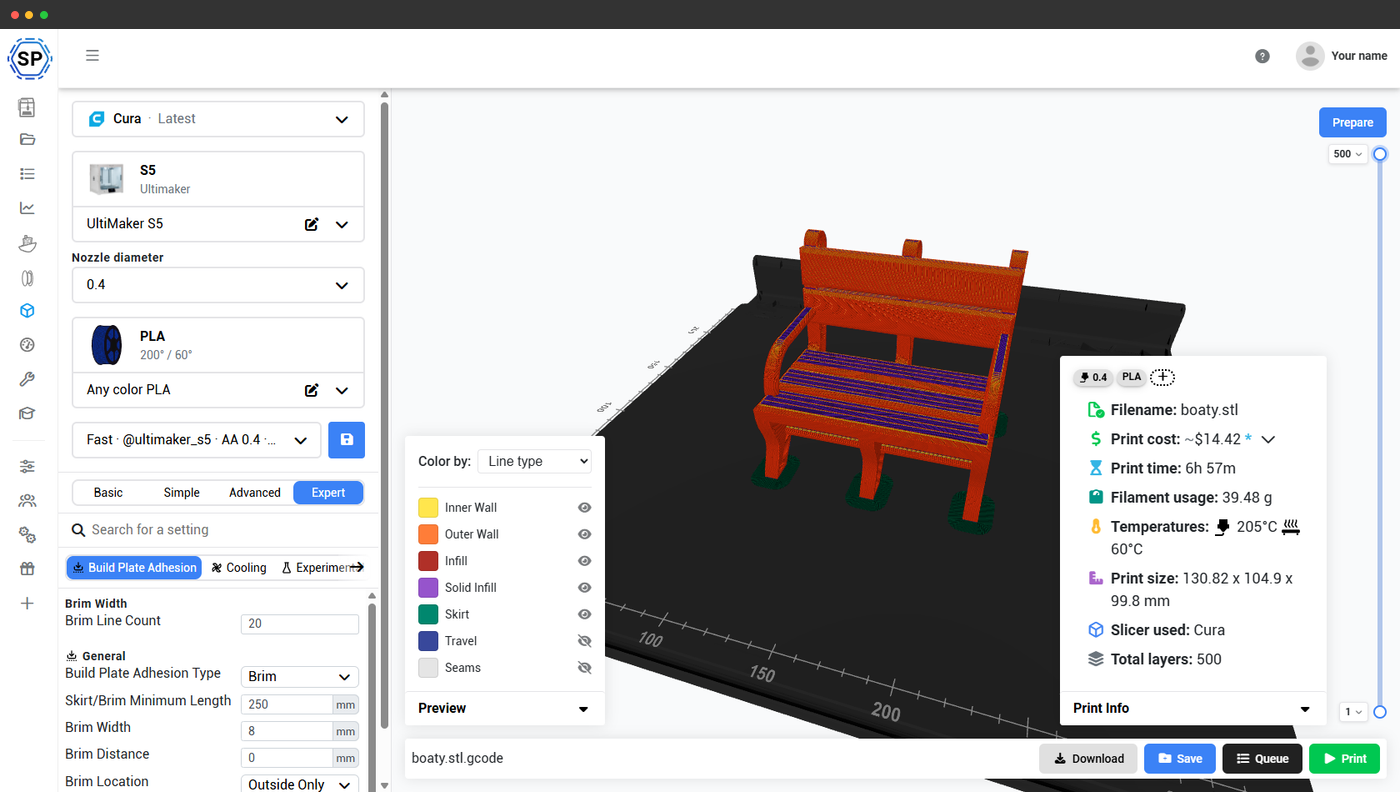The height and width of the screenshot is (792, 1400).
Task: Open the Fast @ultimaker_s5 profile dropdown
Action: click(197, 440)
